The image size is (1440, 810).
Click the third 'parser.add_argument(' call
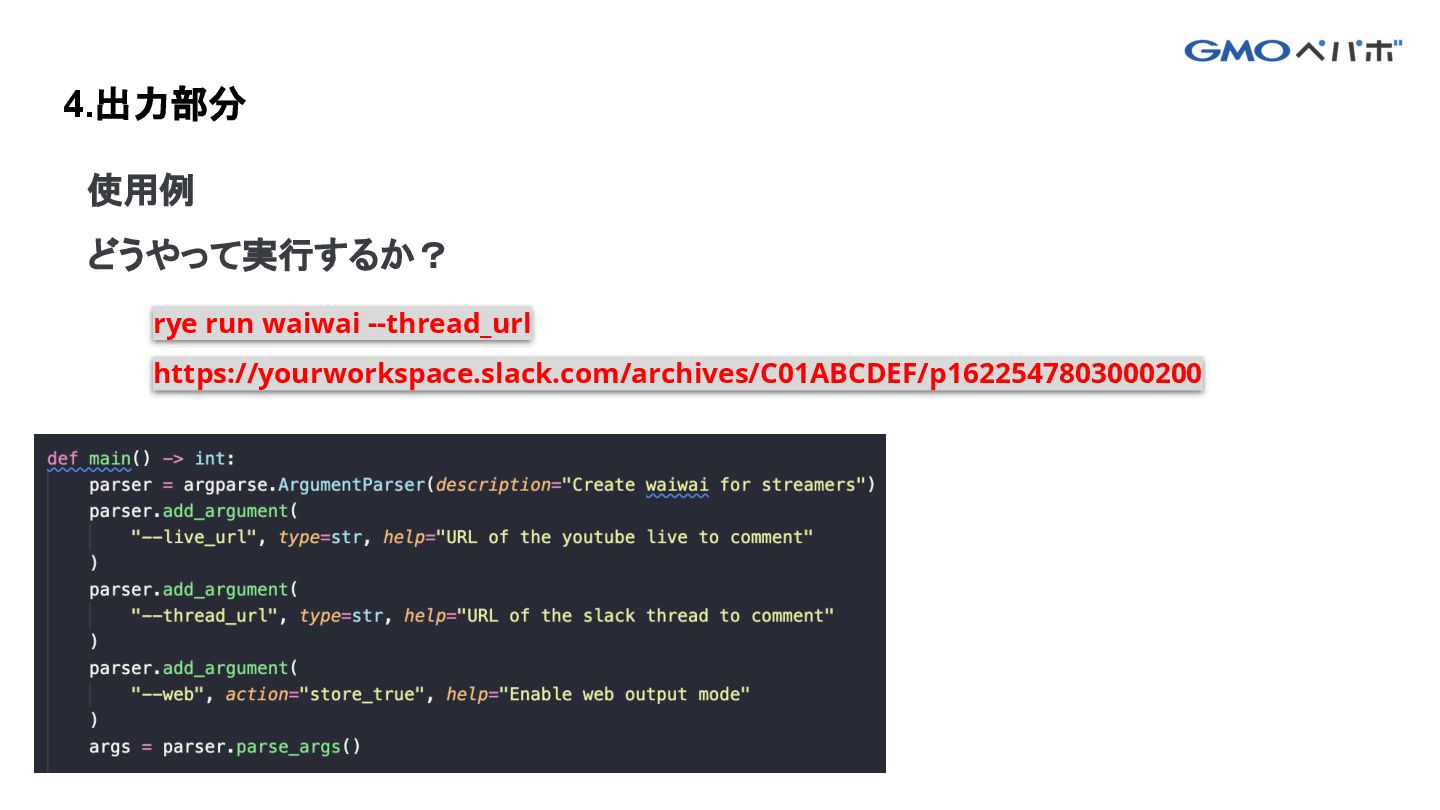[194, 668]
